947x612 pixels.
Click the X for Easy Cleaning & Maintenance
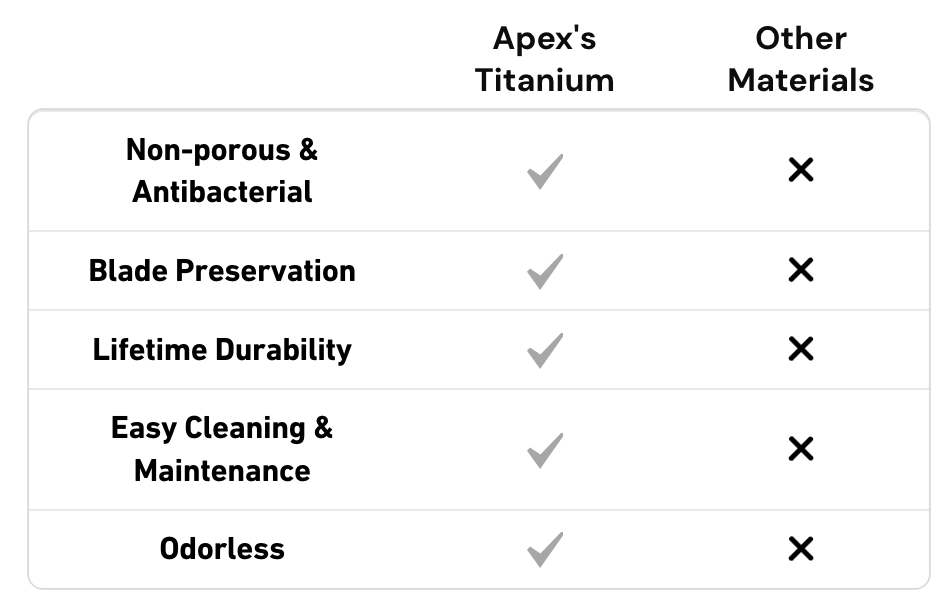[801, 449]
